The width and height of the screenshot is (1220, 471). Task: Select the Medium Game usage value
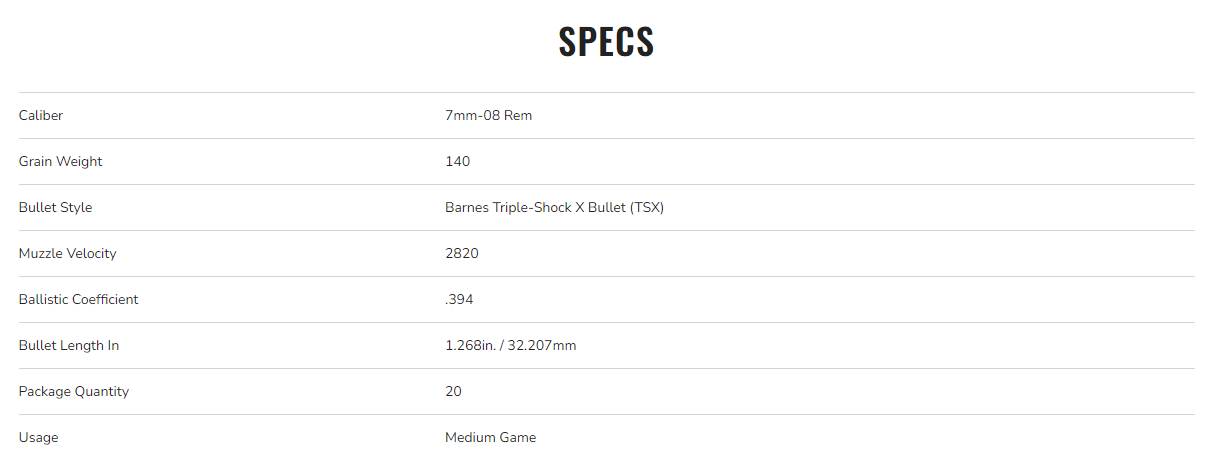[490, 438]
